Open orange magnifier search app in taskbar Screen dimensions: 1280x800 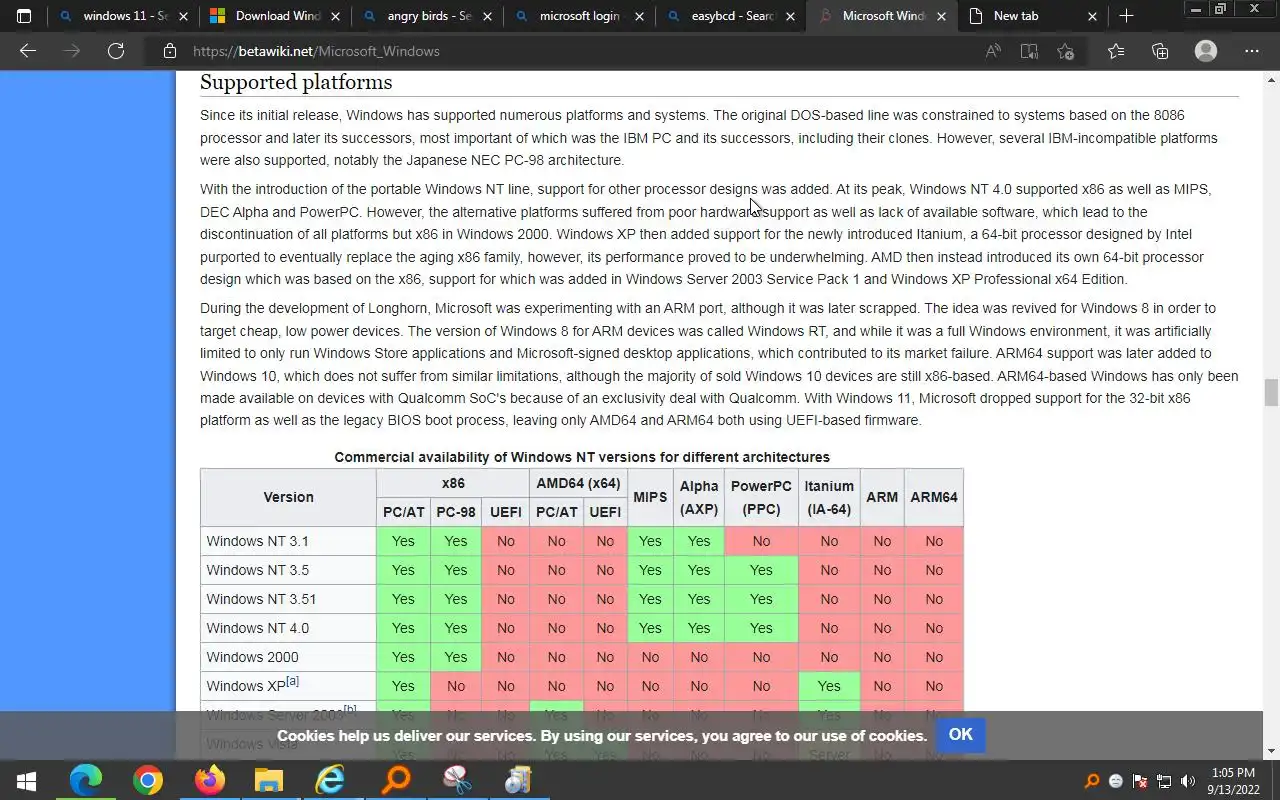point(396,780)
